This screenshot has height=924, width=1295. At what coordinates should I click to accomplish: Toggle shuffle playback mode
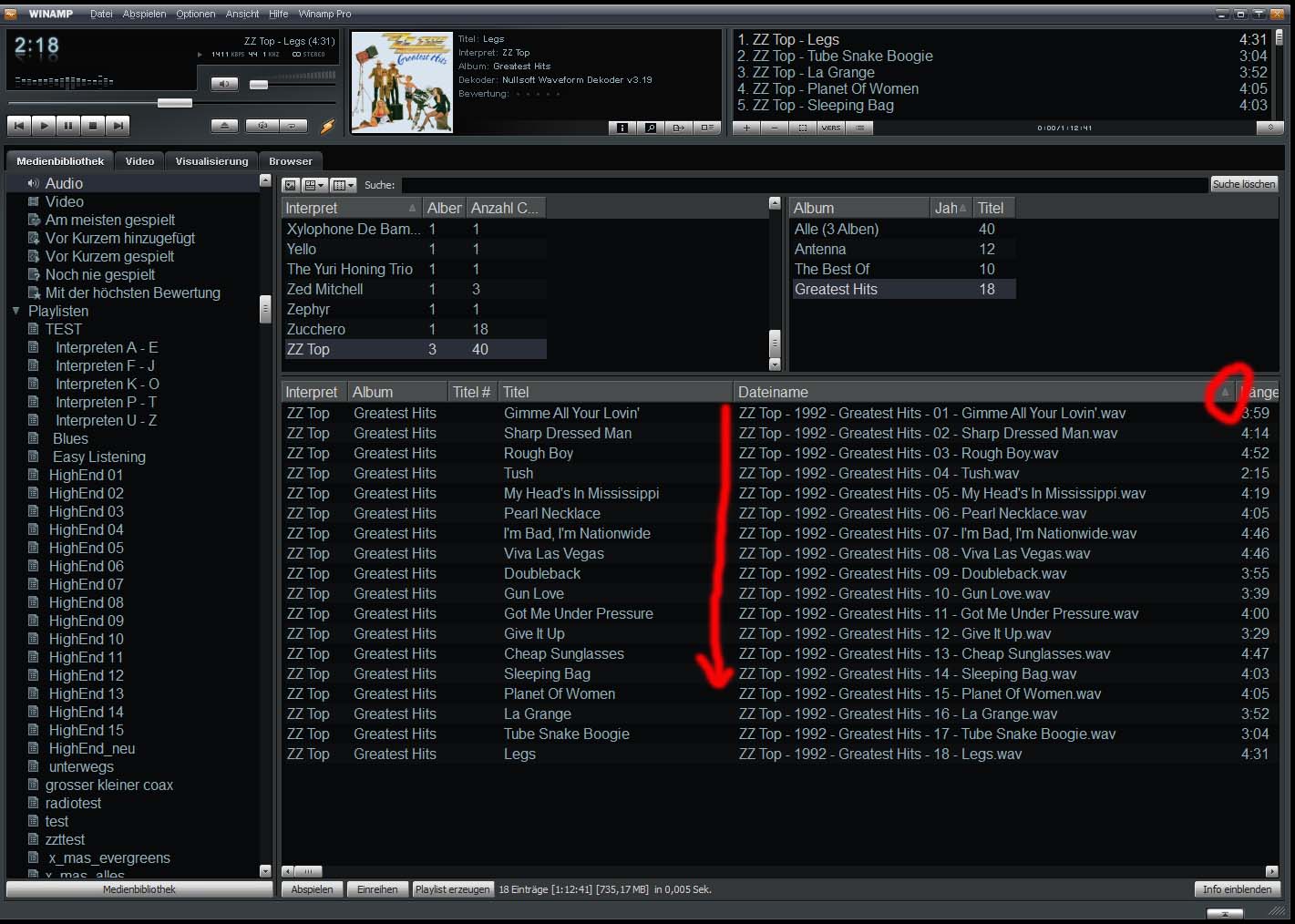263,126
